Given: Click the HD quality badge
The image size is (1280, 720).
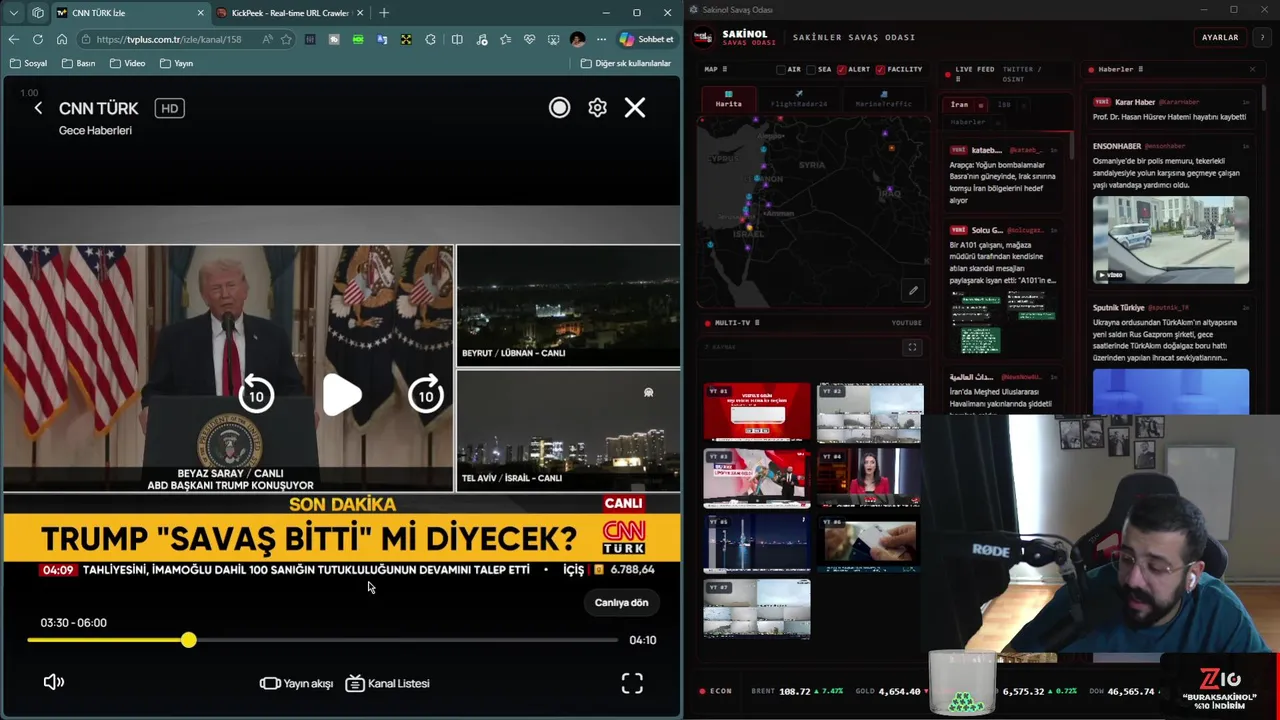Looking at the screenshot, I should tap(169, 108).
